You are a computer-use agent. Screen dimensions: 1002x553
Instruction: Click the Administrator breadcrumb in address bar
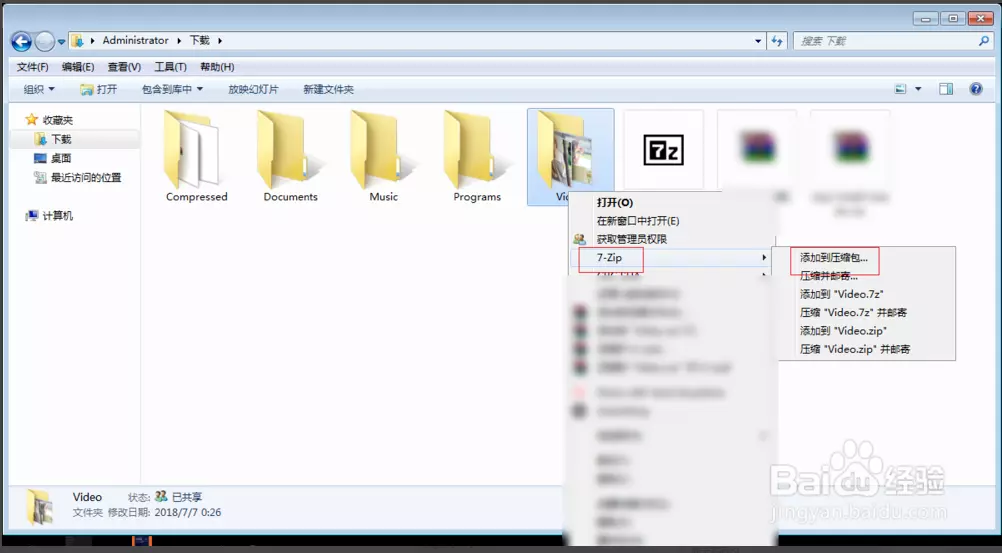coord(135,40)
